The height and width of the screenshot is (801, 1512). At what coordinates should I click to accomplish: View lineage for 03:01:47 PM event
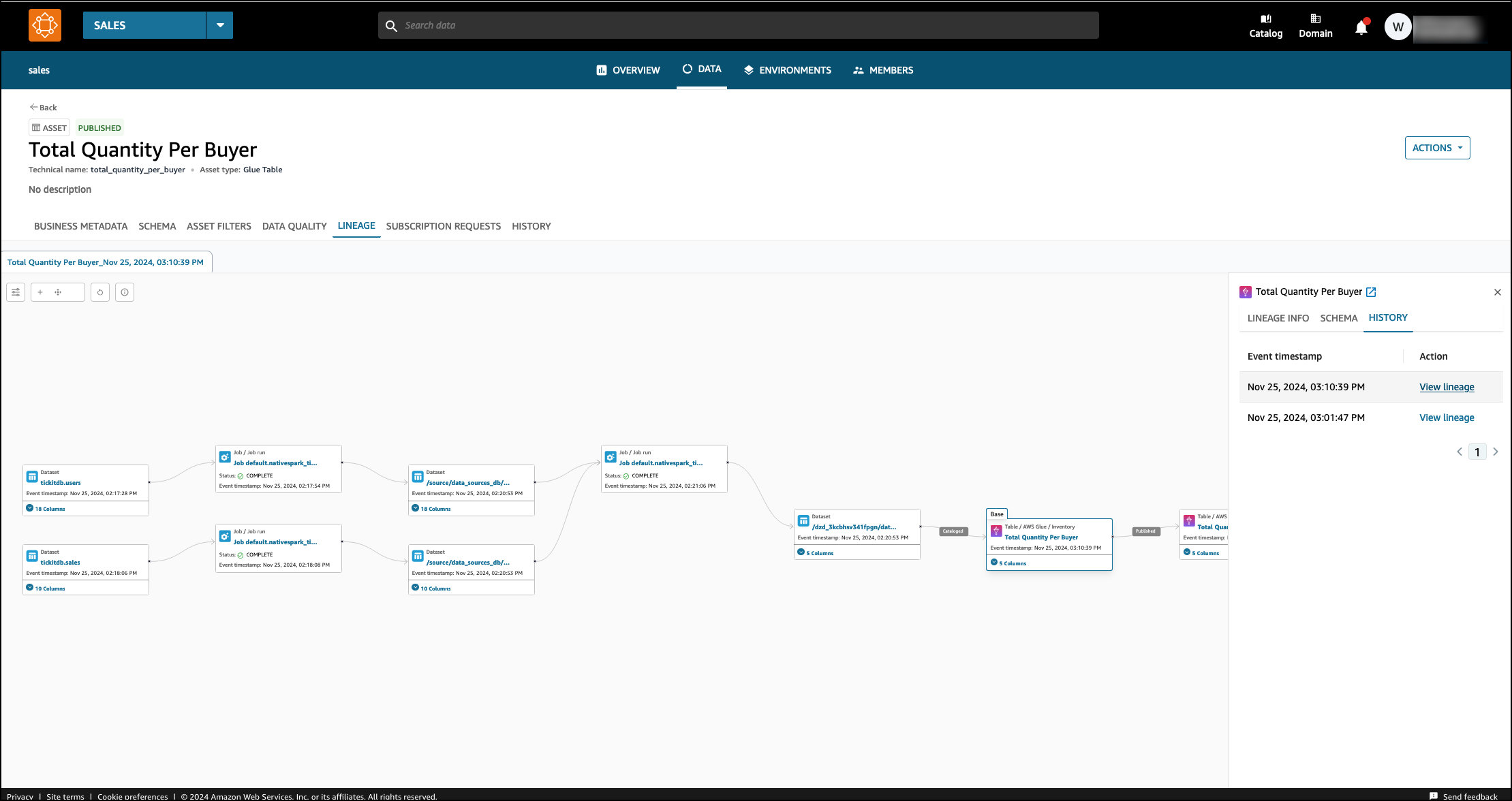click(x=1447, y=418)
